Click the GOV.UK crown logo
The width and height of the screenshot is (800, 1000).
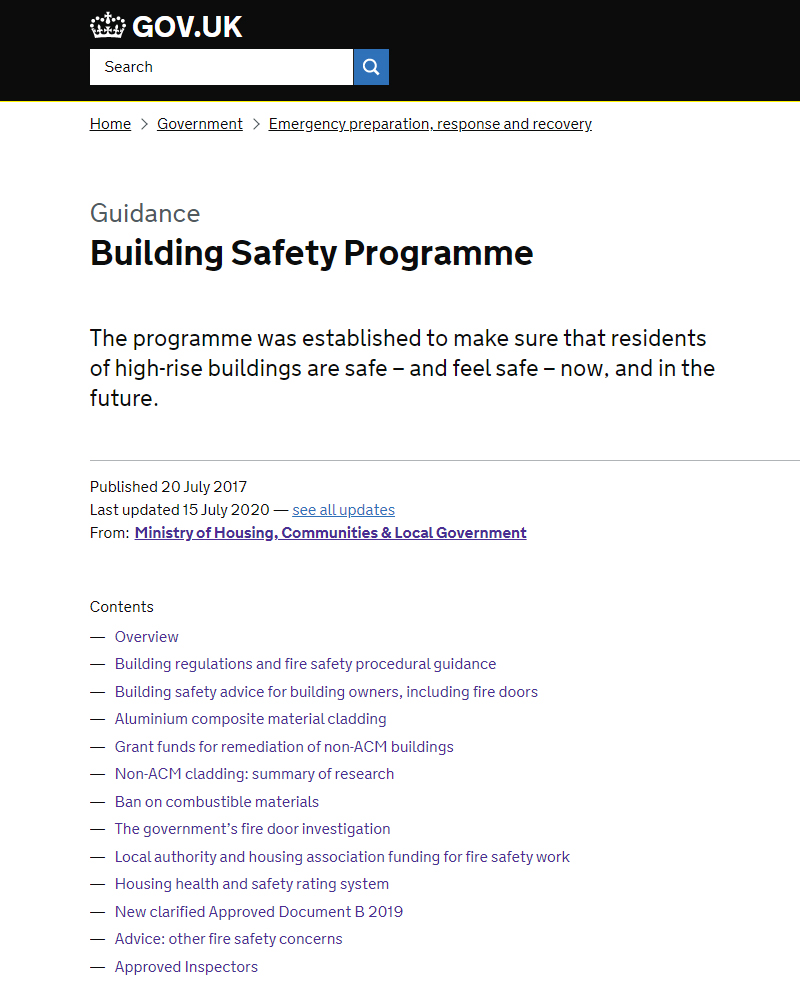pyautogui.click(x=107, y=25)
